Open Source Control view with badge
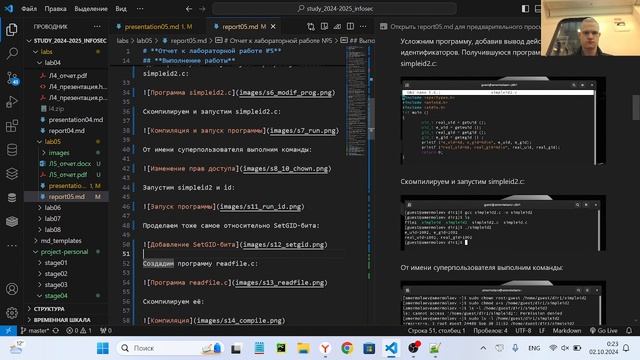 [12, 78]
